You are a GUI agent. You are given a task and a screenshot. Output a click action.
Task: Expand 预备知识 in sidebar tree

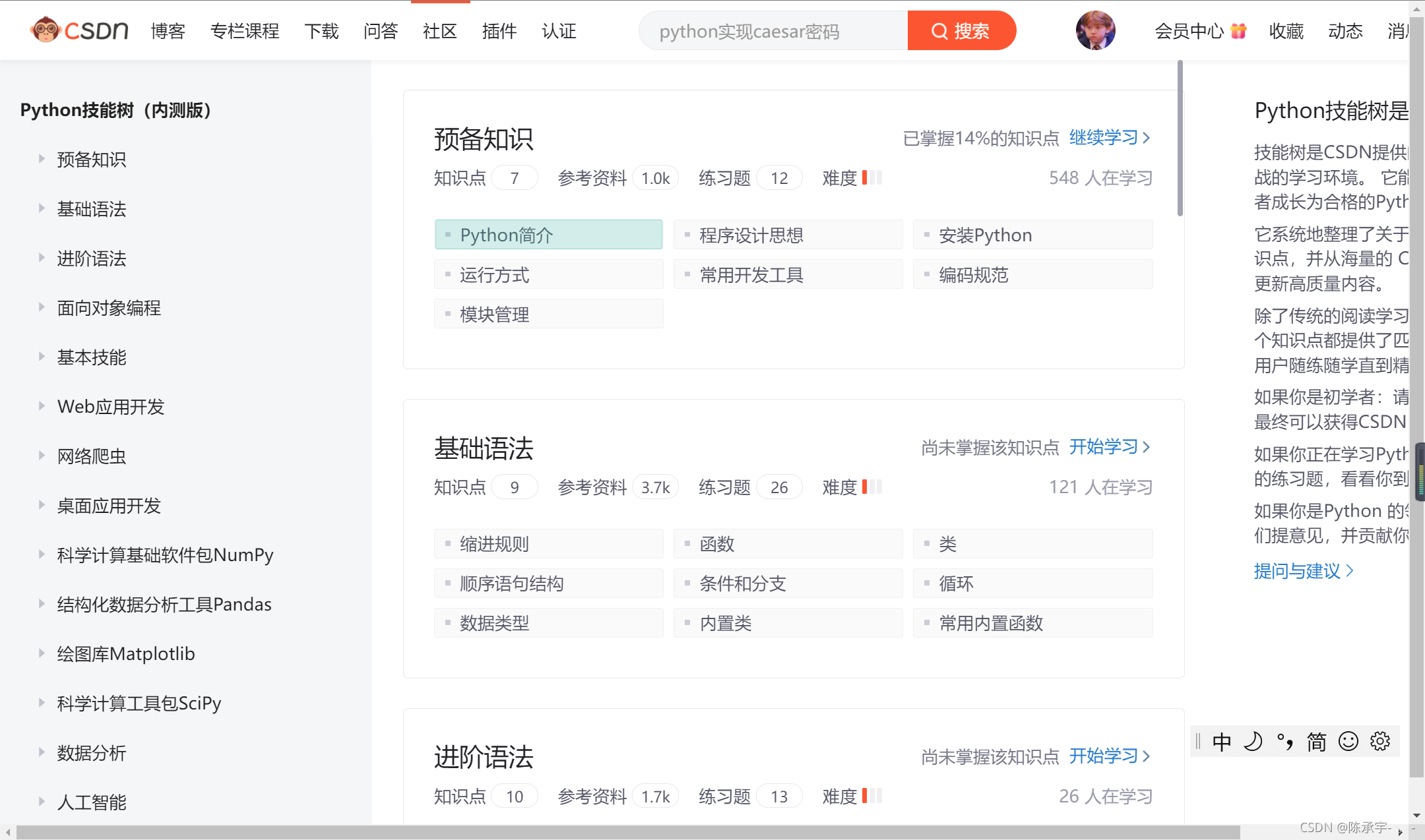pos(42,159)
